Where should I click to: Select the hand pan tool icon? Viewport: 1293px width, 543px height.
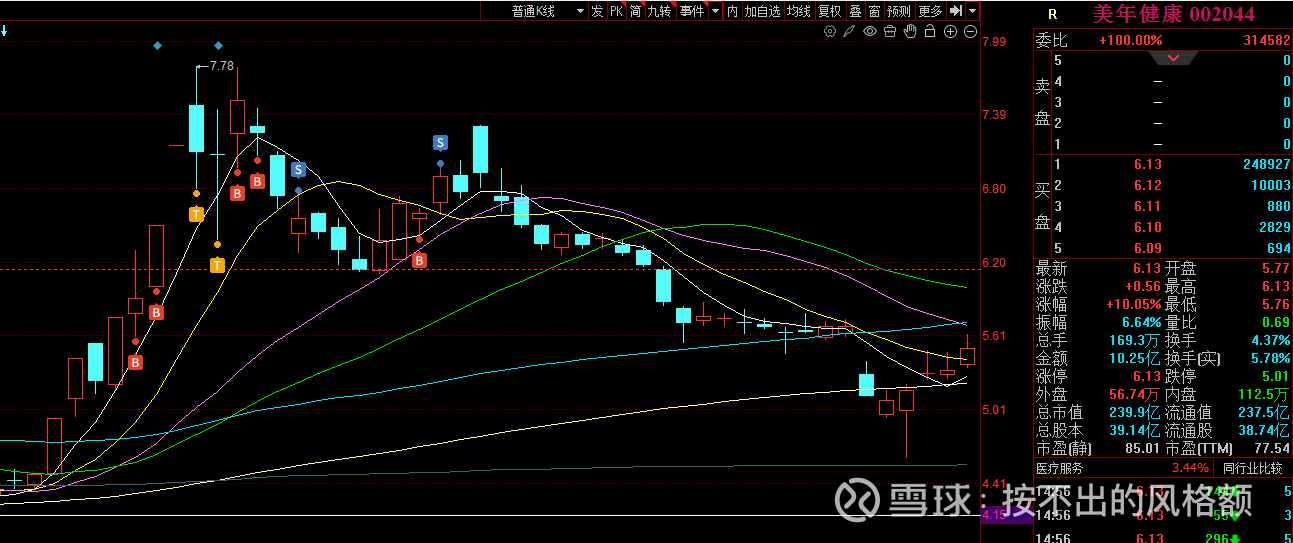tap(910, 32)
